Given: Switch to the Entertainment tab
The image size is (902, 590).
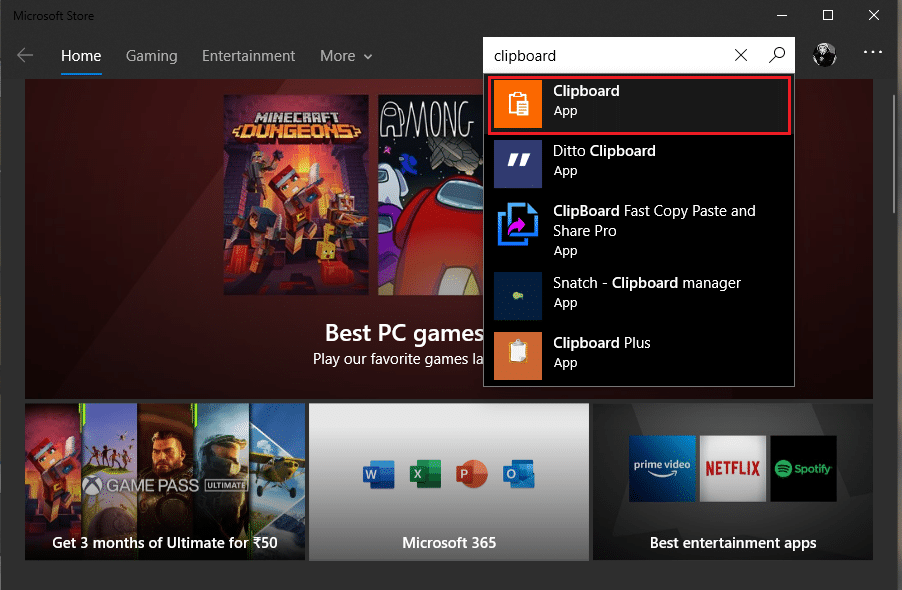Looking at the screenshot, I should 248,56.
